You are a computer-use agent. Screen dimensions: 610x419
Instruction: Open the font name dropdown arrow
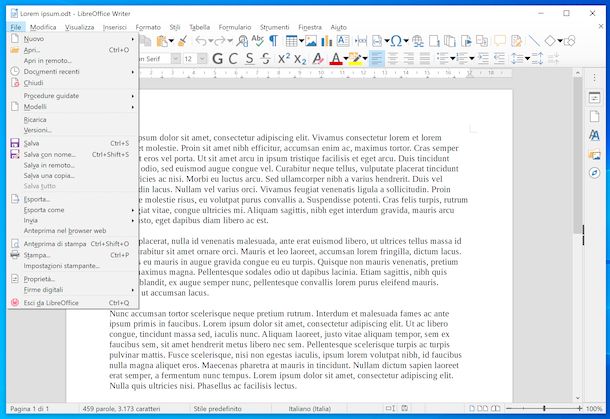(x=176, y=59)
